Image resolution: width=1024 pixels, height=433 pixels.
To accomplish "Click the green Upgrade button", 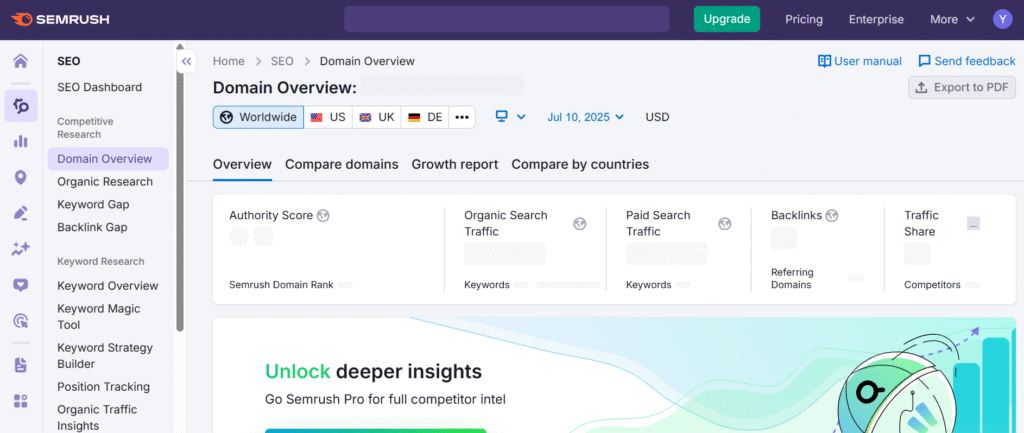I will (727, 19).
